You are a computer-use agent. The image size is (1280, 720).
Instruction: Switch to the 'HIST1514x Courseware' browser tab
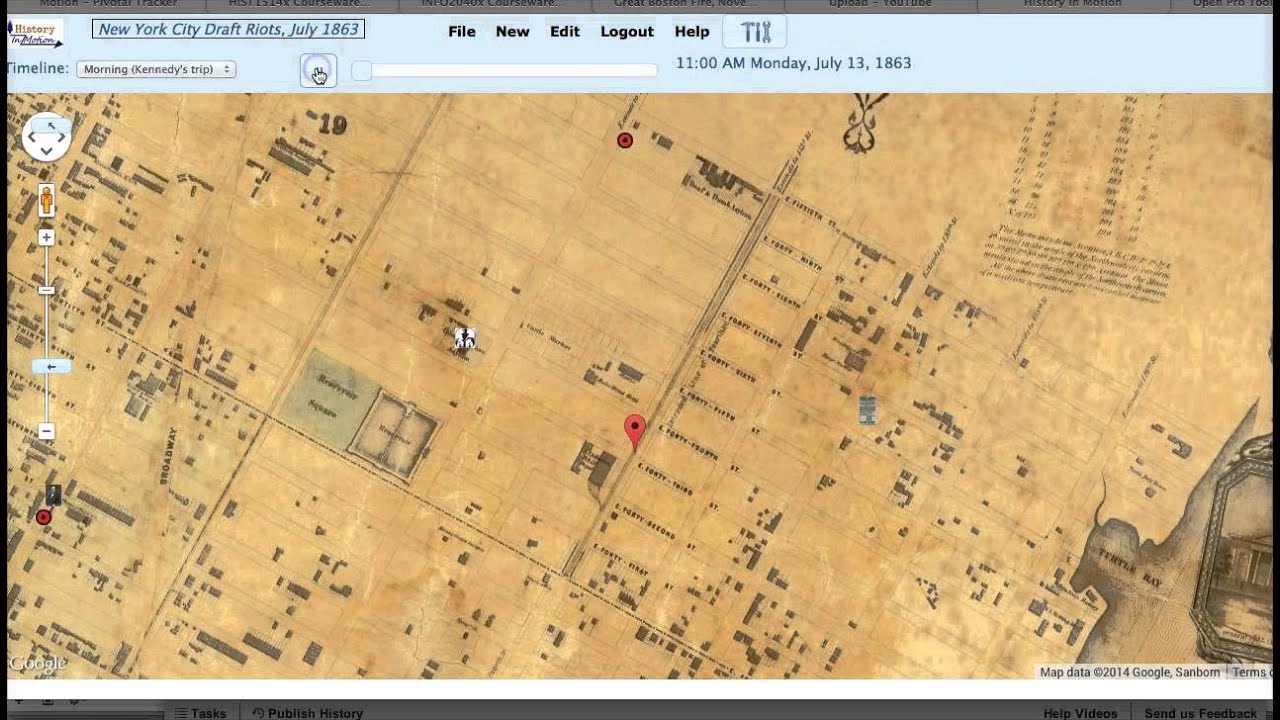[x=298, y=5]
